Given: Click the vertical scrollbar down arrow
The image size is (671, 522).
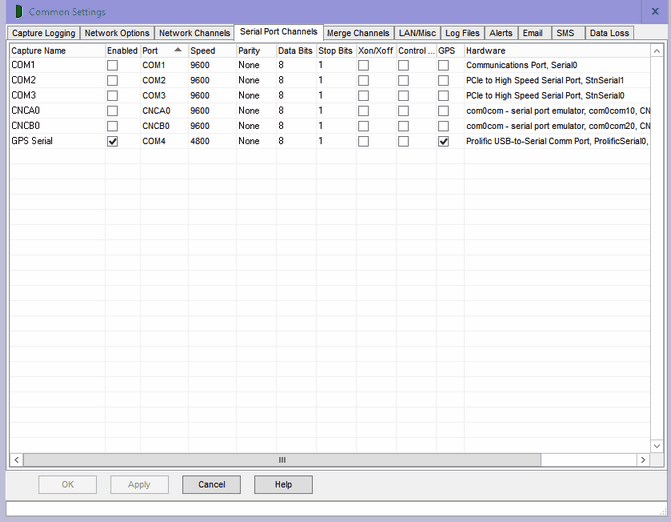Looking at the screenshot, I should pyautogui.click(x=657, y=446).
